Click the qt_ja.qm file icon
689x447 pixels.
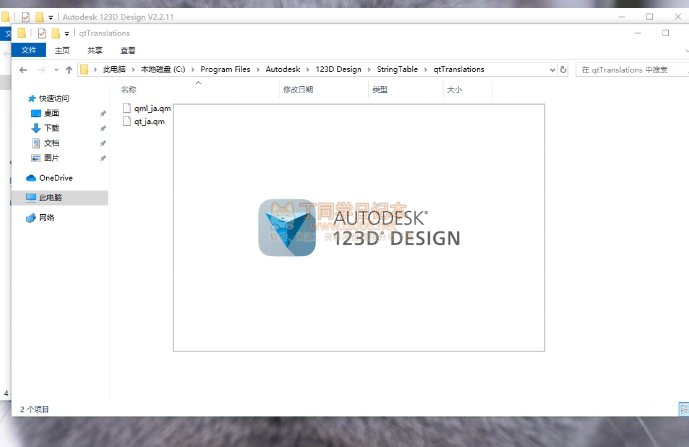[127, 121]
